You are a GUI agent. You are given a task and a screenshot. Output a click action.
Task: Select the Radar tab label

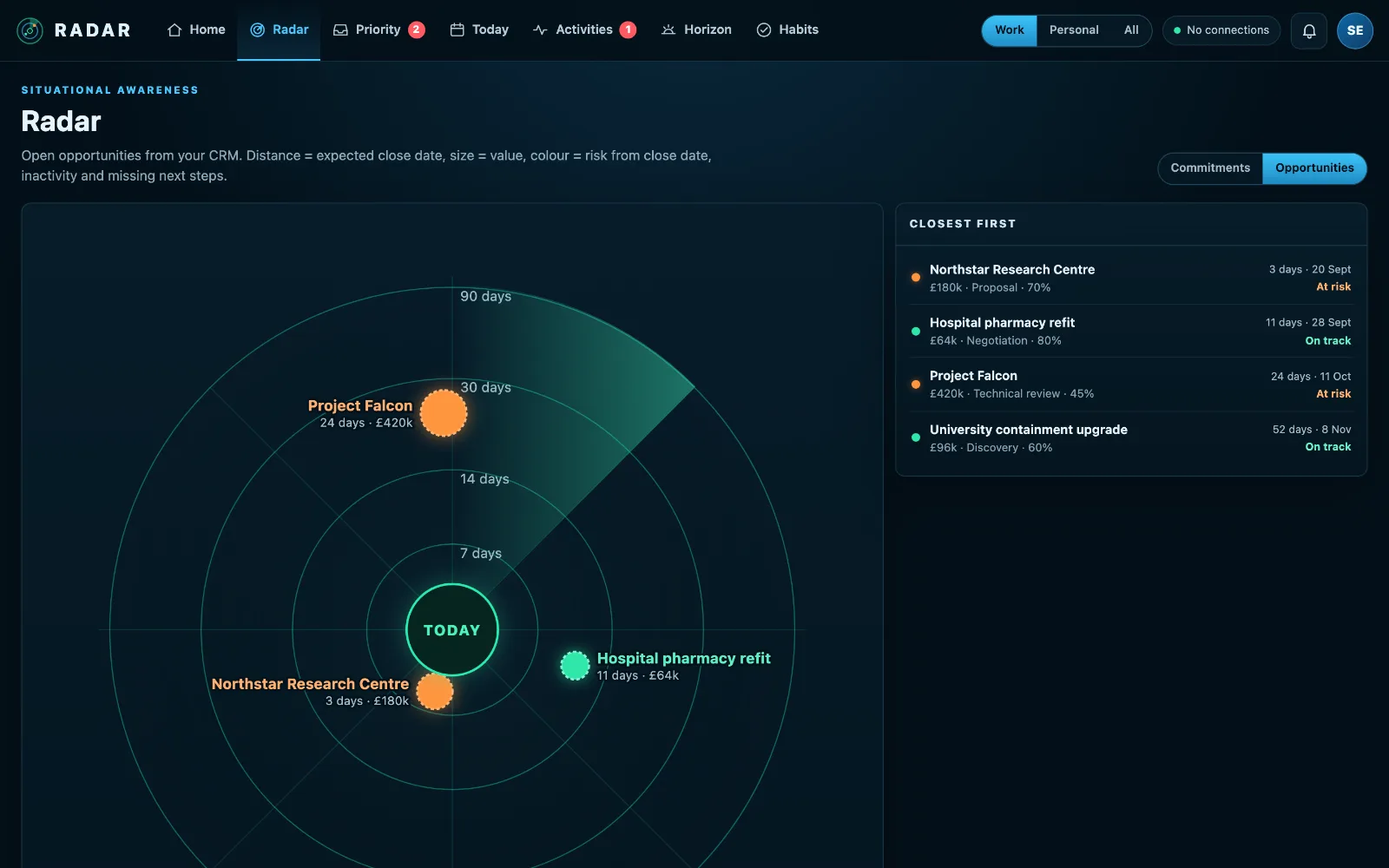click(291, 30)
